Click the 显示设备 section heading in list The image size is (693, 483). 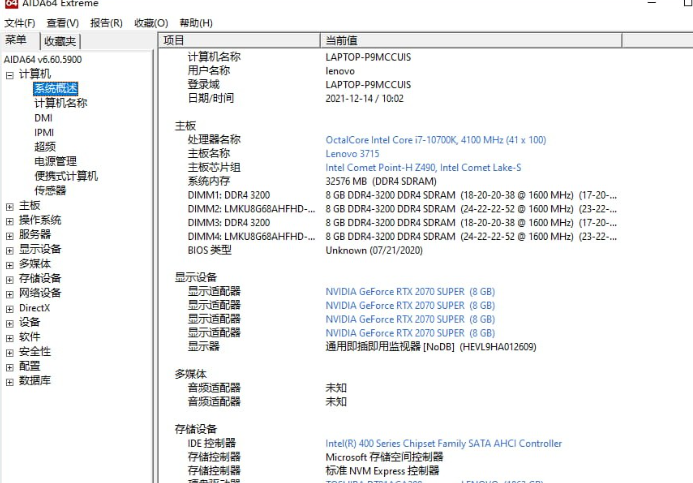[196, 278]
